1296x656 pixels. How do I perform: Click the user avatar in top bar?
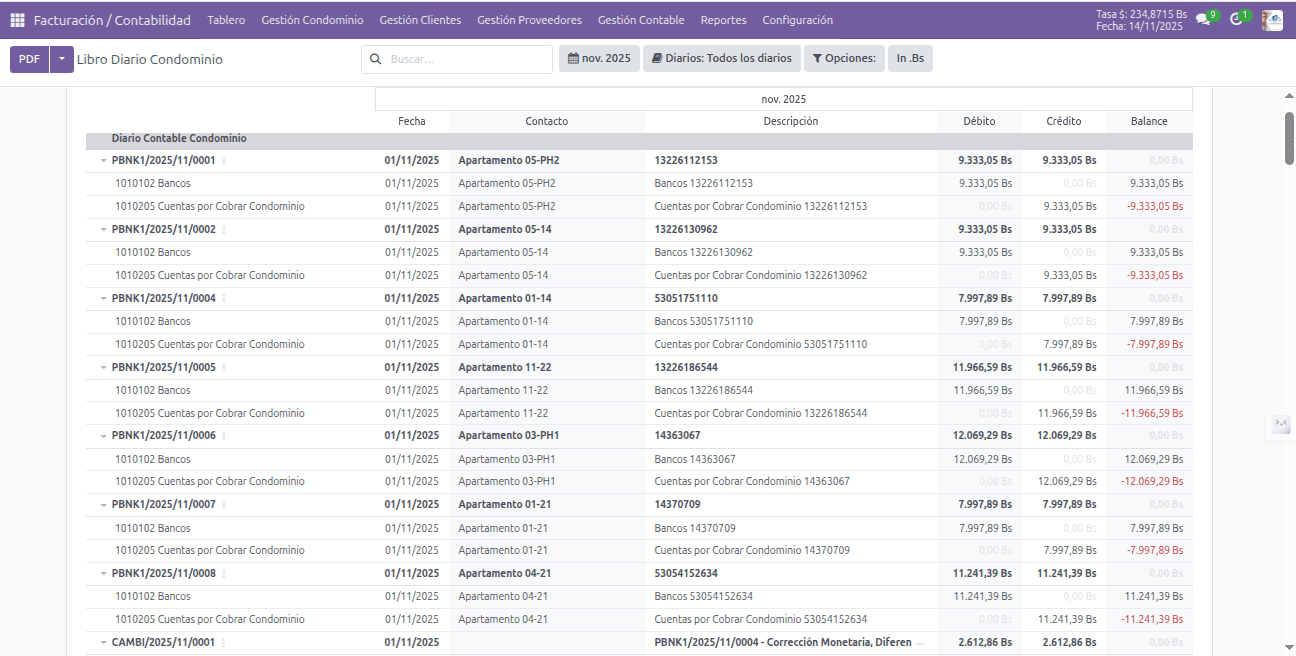[x=1272, y=20]
